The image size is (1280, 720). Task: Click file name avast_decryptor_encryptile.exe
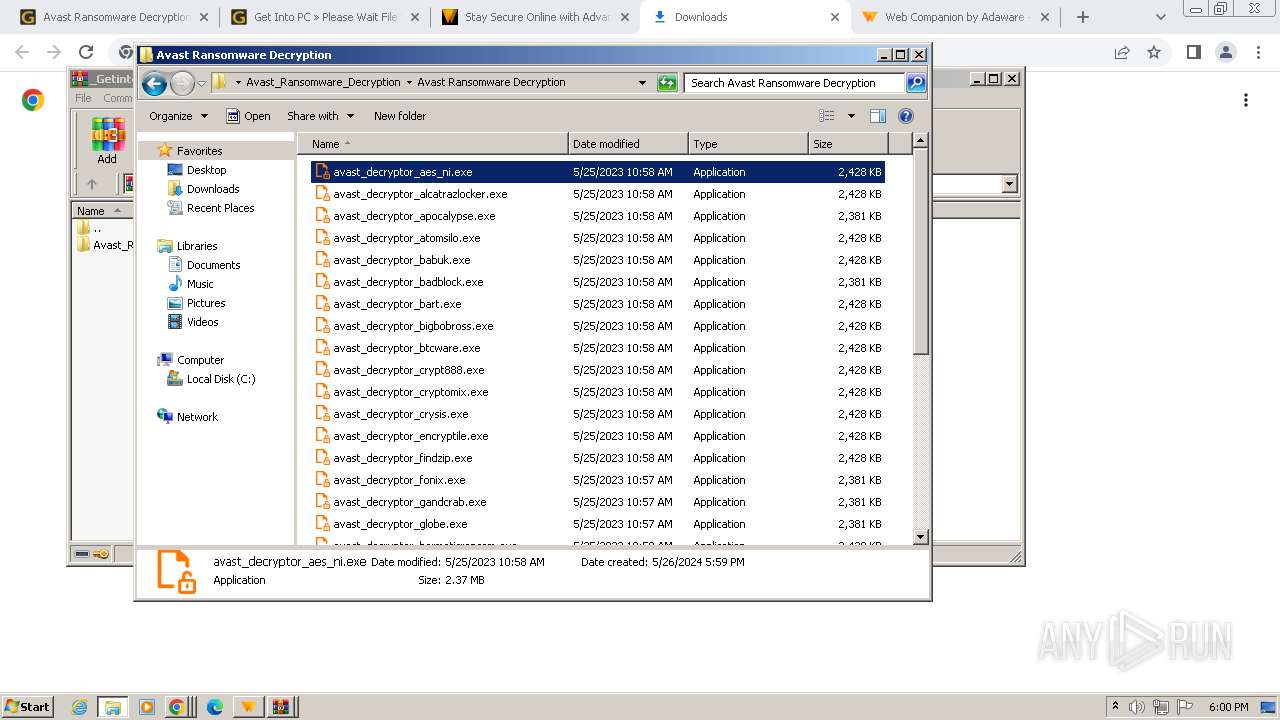coord(410,436)
